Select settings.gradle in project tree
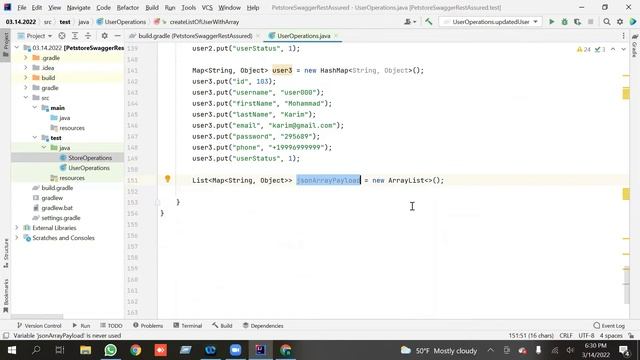Screen dimensions: 640x360 (61, 218)
